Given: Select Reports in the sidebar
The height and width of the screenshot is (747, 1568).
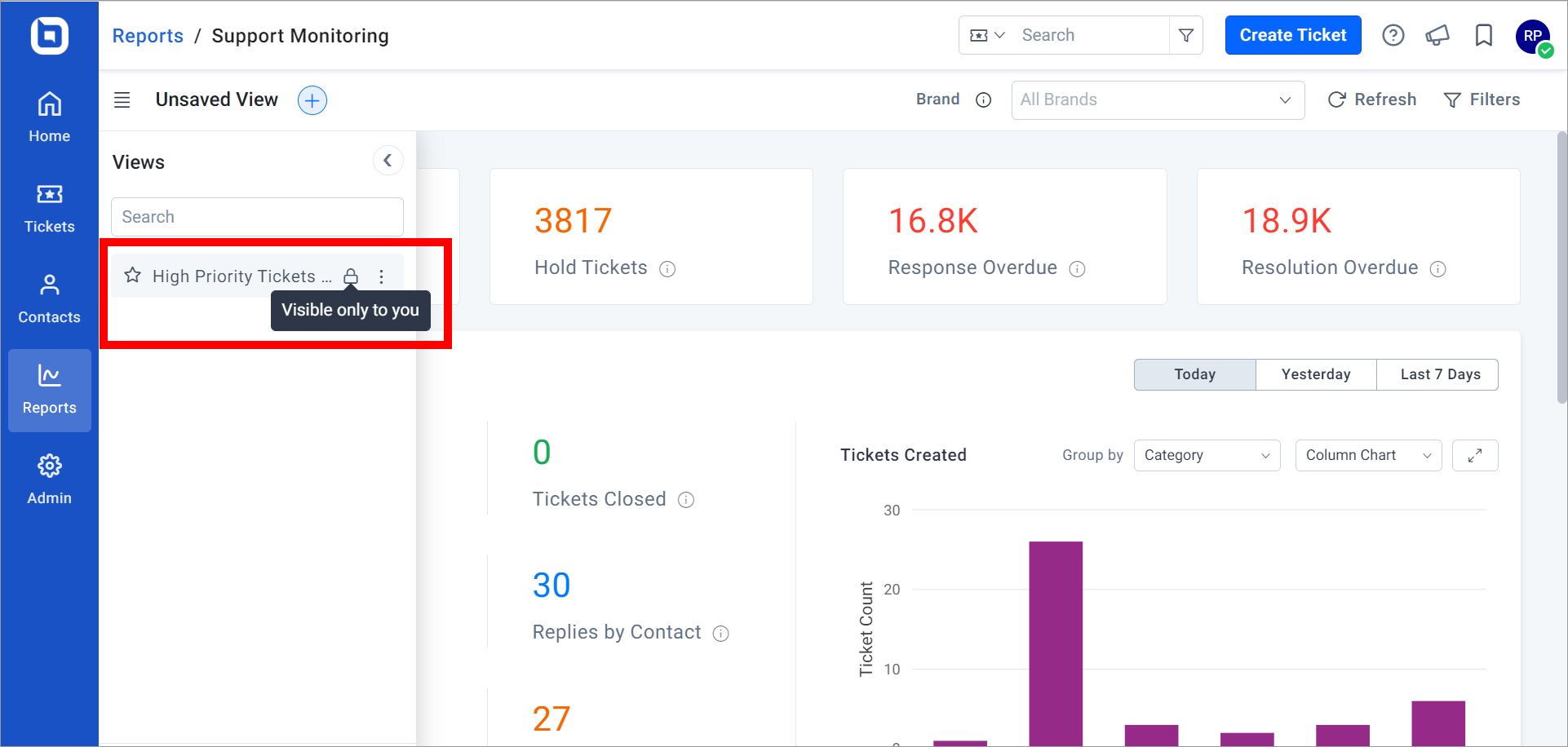Looking at the screenshot, I should pyautogui.click(x=49, y=390).
